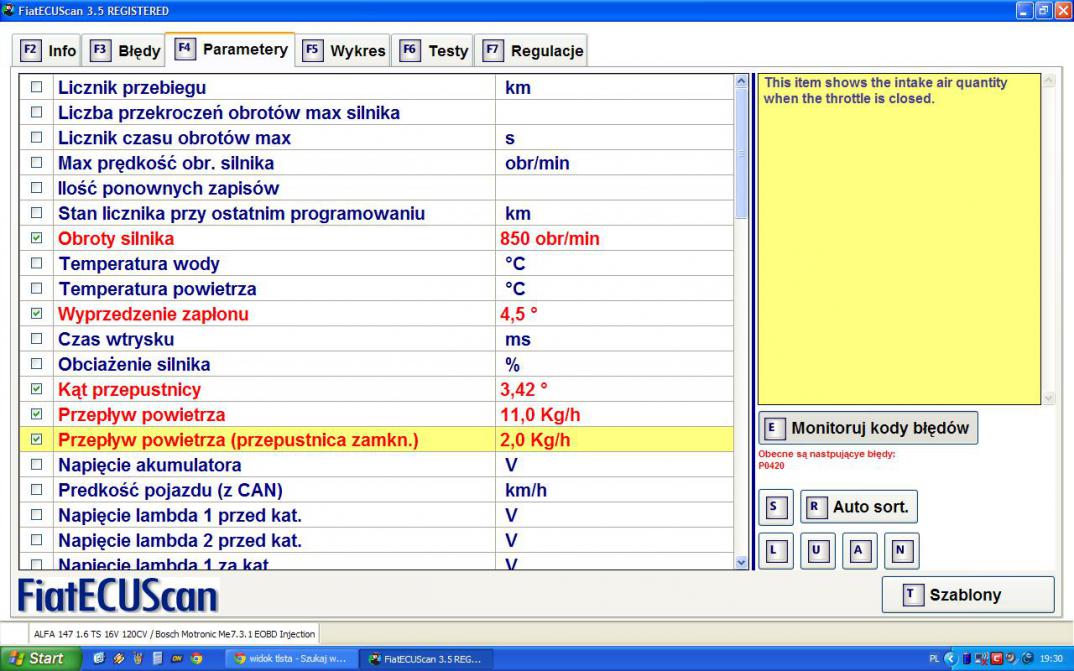Viewport: 1074px width, 671px height.
Task: Enable Licznik przebiegu checkbox
Action: pyautogui.click(x=36, y=87)
